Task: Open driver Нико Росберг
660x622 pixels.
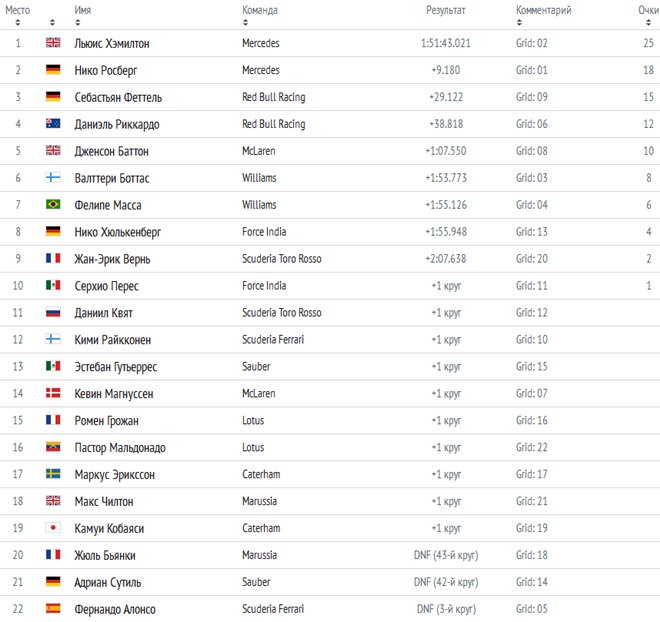Action: point(106,70)
